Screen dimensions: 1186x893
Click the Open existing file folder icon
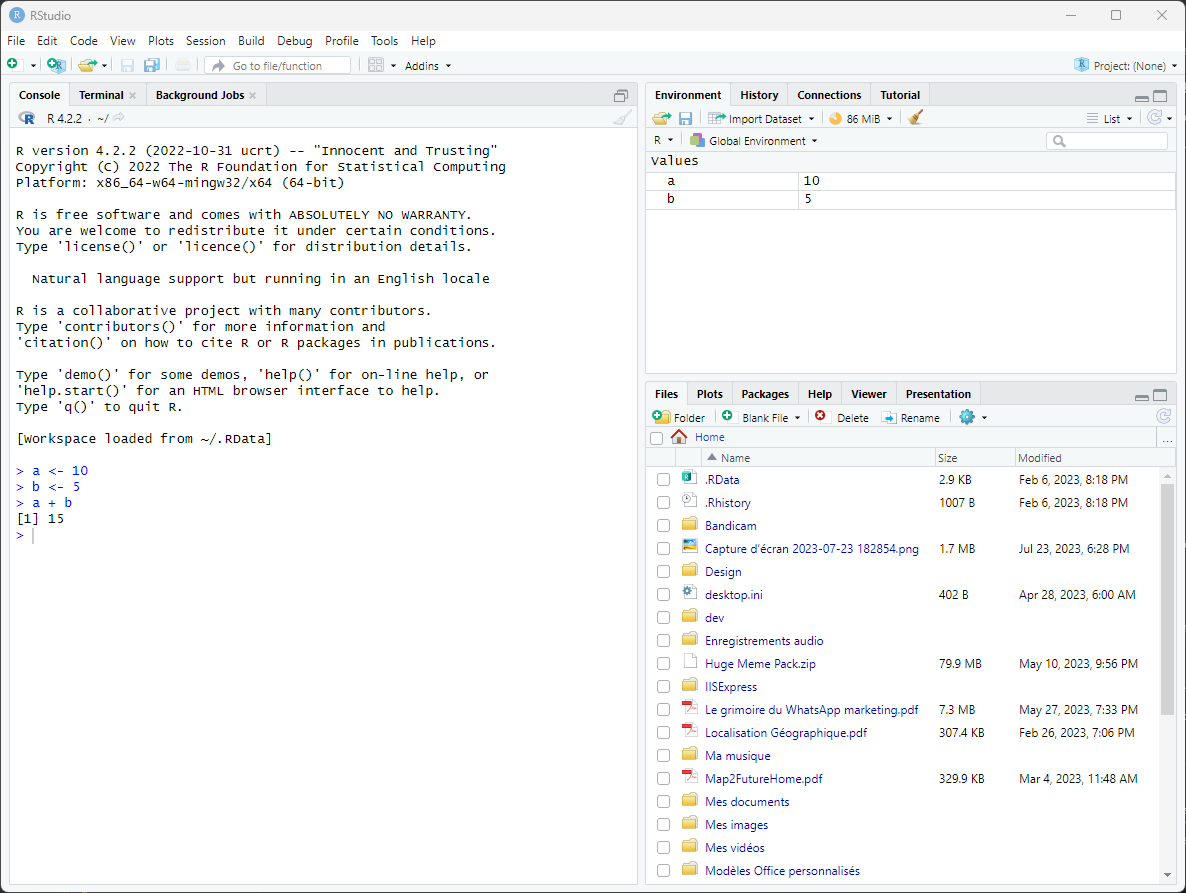88,65
